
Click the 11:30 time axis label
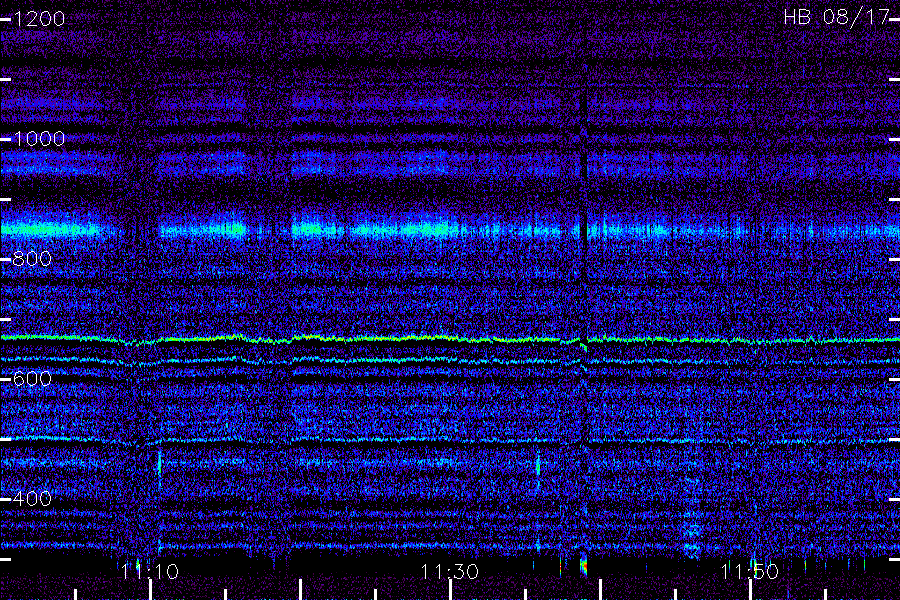pos(449,572)
